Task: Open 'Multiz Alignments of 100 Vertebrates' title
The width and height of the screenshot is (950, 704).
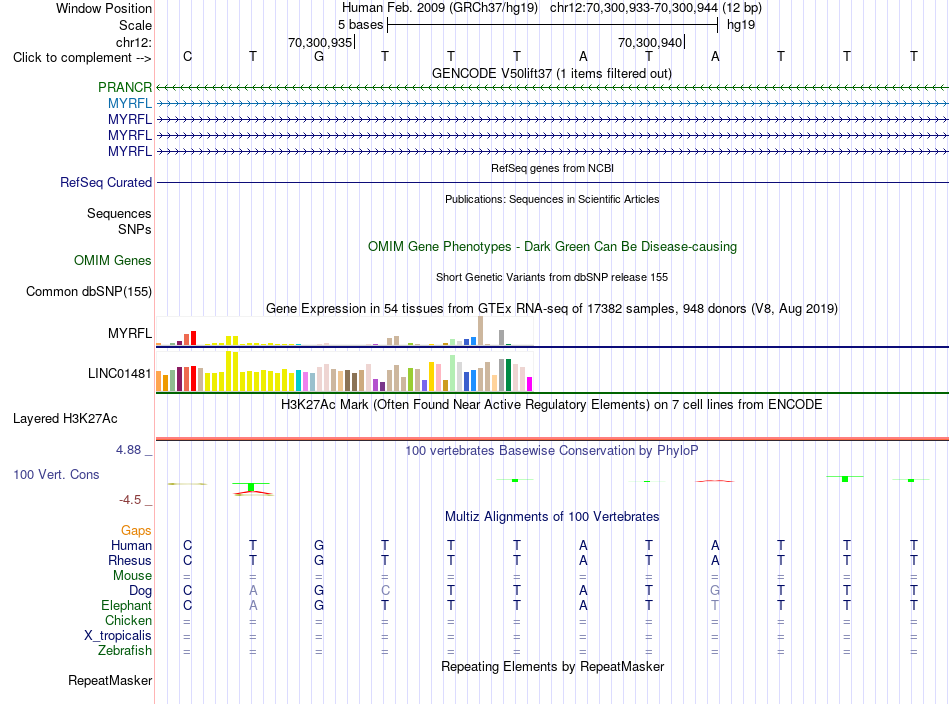Action: pos(552,516)
